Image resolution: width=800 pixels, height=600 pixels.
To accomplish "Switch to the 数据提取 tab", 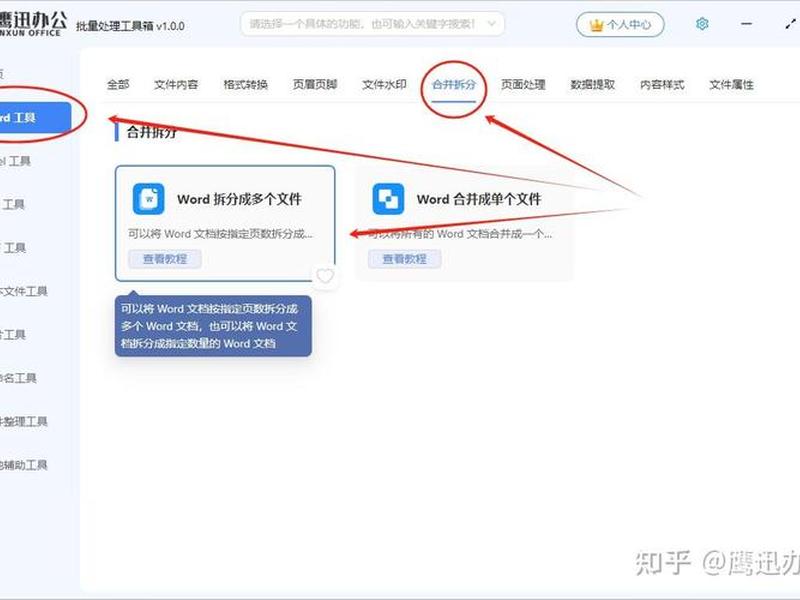I will tap(592, 85).
